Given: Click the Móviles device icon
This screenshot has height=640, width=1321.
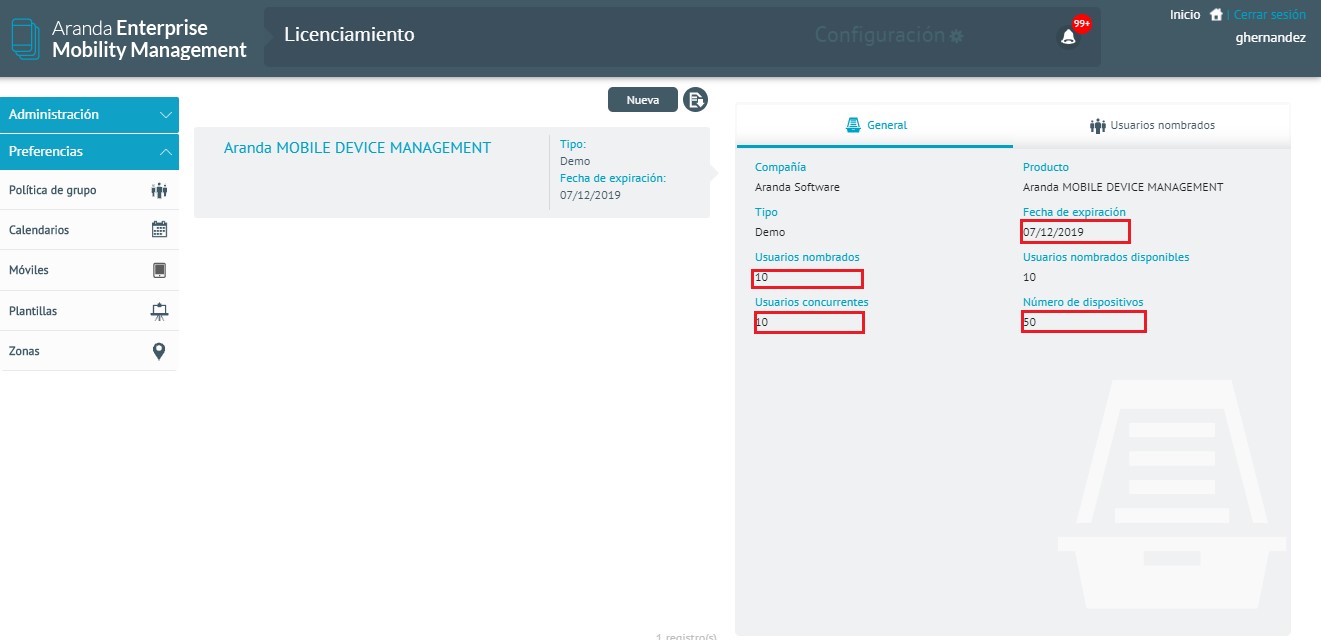Looking at the screenshot, I should point(159,270).
